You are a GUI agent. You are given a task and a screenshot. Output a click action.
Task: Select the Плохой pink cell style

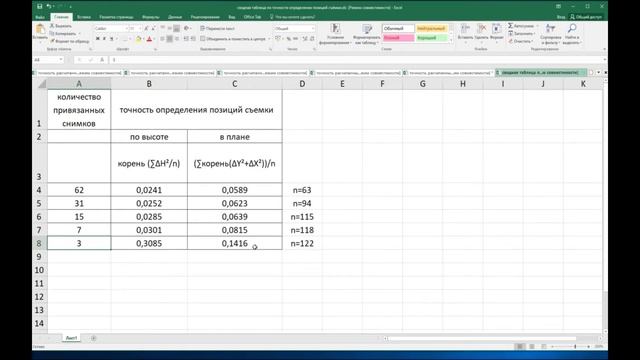click(398, 38)
